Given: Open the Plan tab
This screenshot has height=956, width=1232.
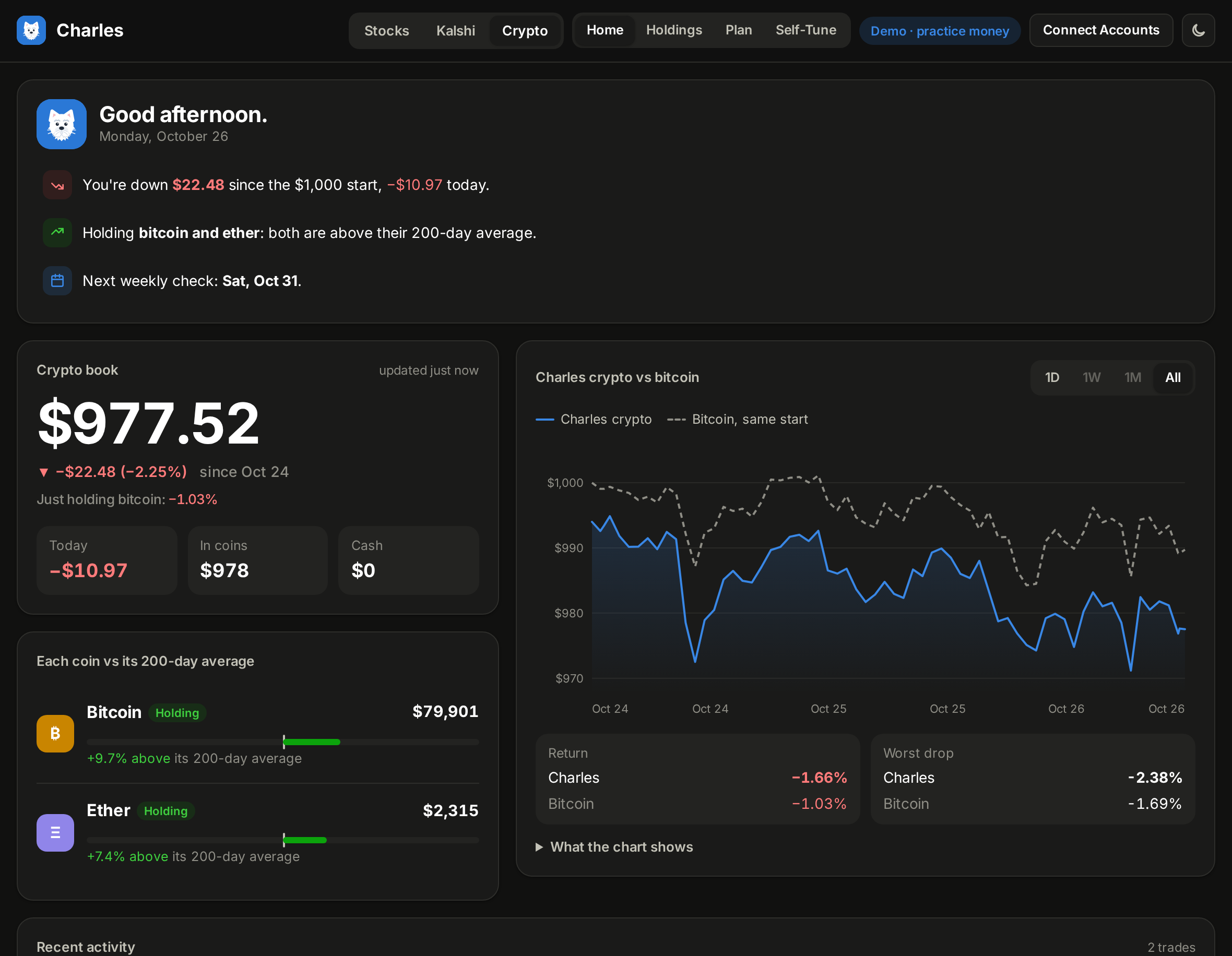Looking at the screenshot, I should coord(738,30).
